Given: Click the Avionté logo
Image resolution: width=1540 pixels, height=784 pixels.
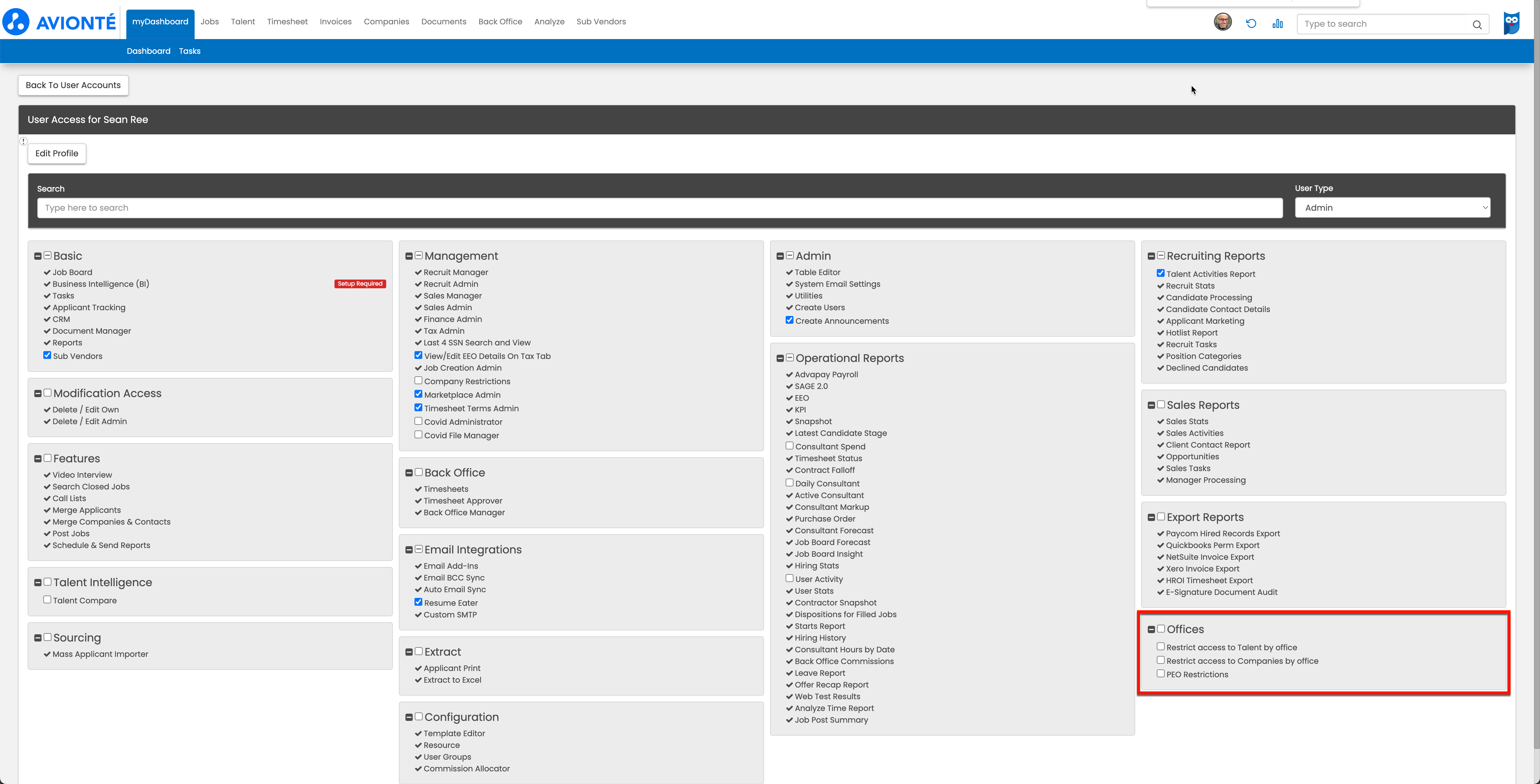Looking at the screenshot, I should tap(59, 22).
